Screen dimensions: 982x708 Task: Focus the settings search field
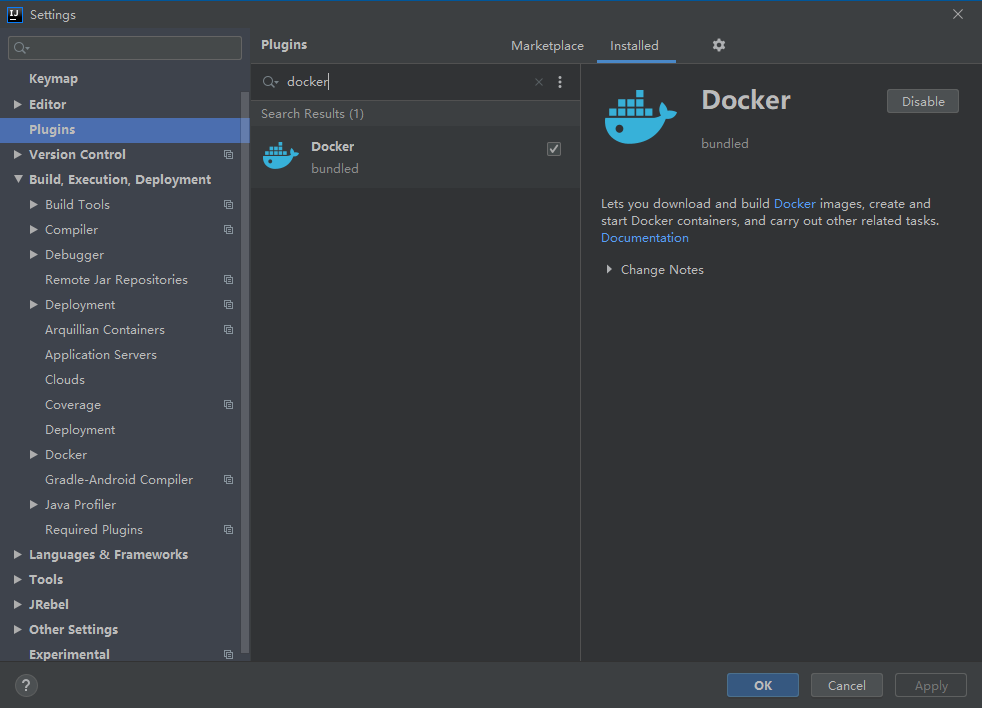[125, 48]
